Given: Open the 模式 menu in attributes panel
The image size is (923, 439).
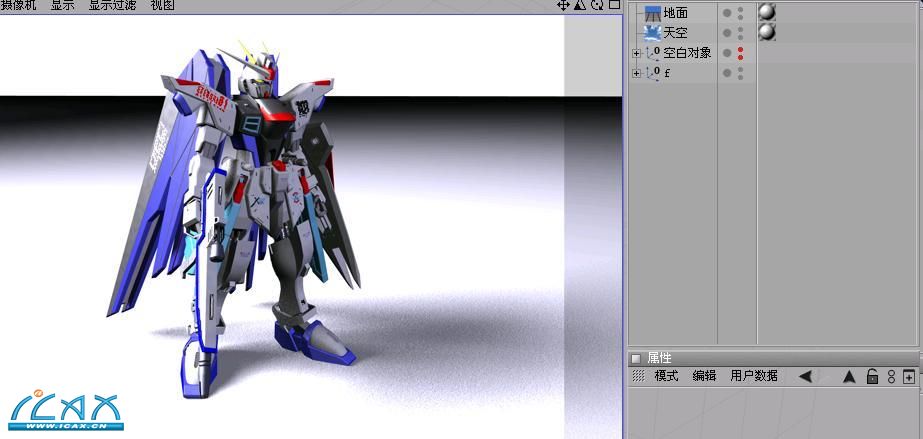Looking at the screenshot, I should [x=666, y=376].
